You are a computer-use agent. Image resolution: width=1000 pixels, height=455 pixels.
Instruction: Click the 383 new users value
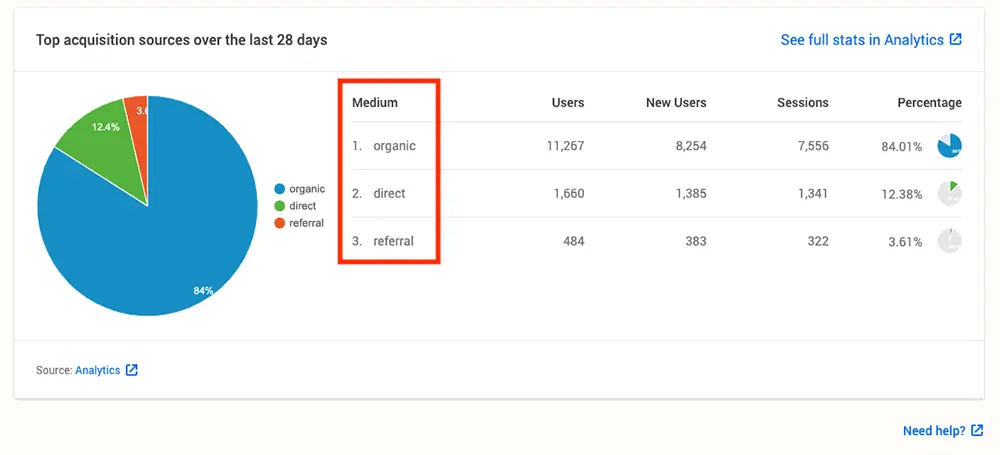[x=696, y=241]
